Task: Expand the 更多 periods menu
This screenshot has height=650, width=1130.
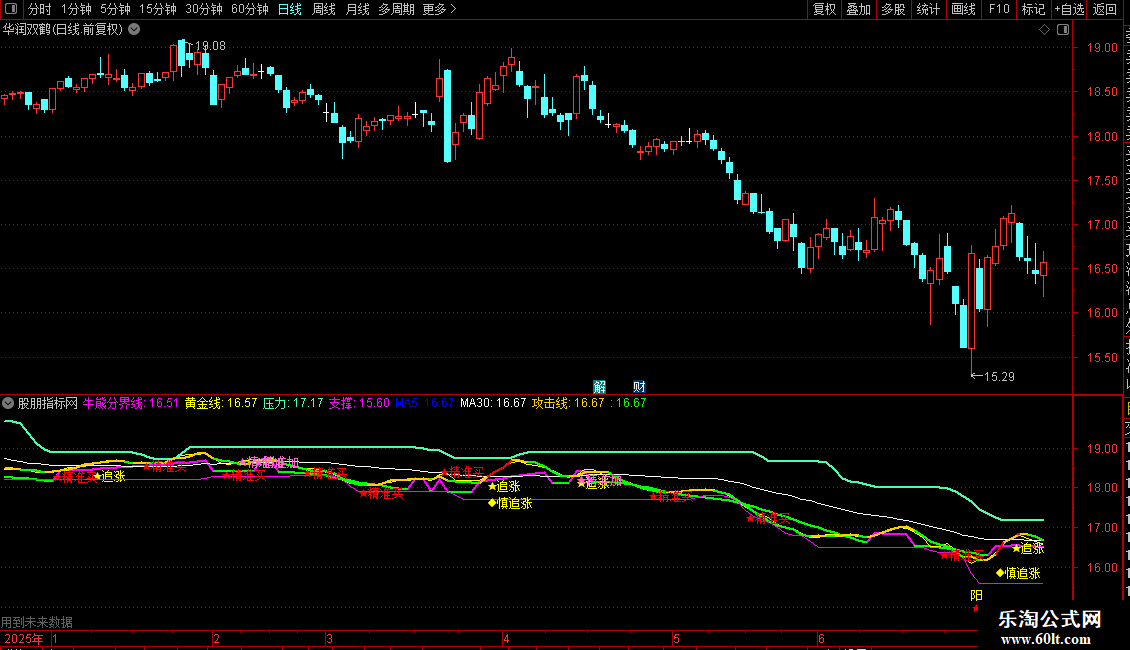Action: point(440,9)
